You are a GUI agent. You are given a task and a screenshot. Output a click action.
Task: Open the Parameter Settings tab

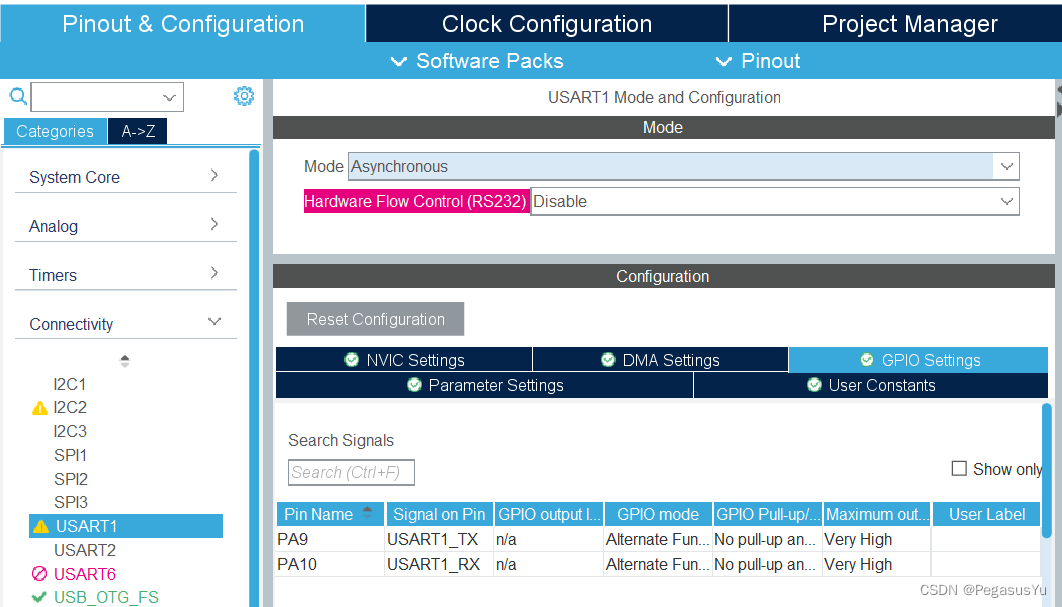tap(484, 385)
